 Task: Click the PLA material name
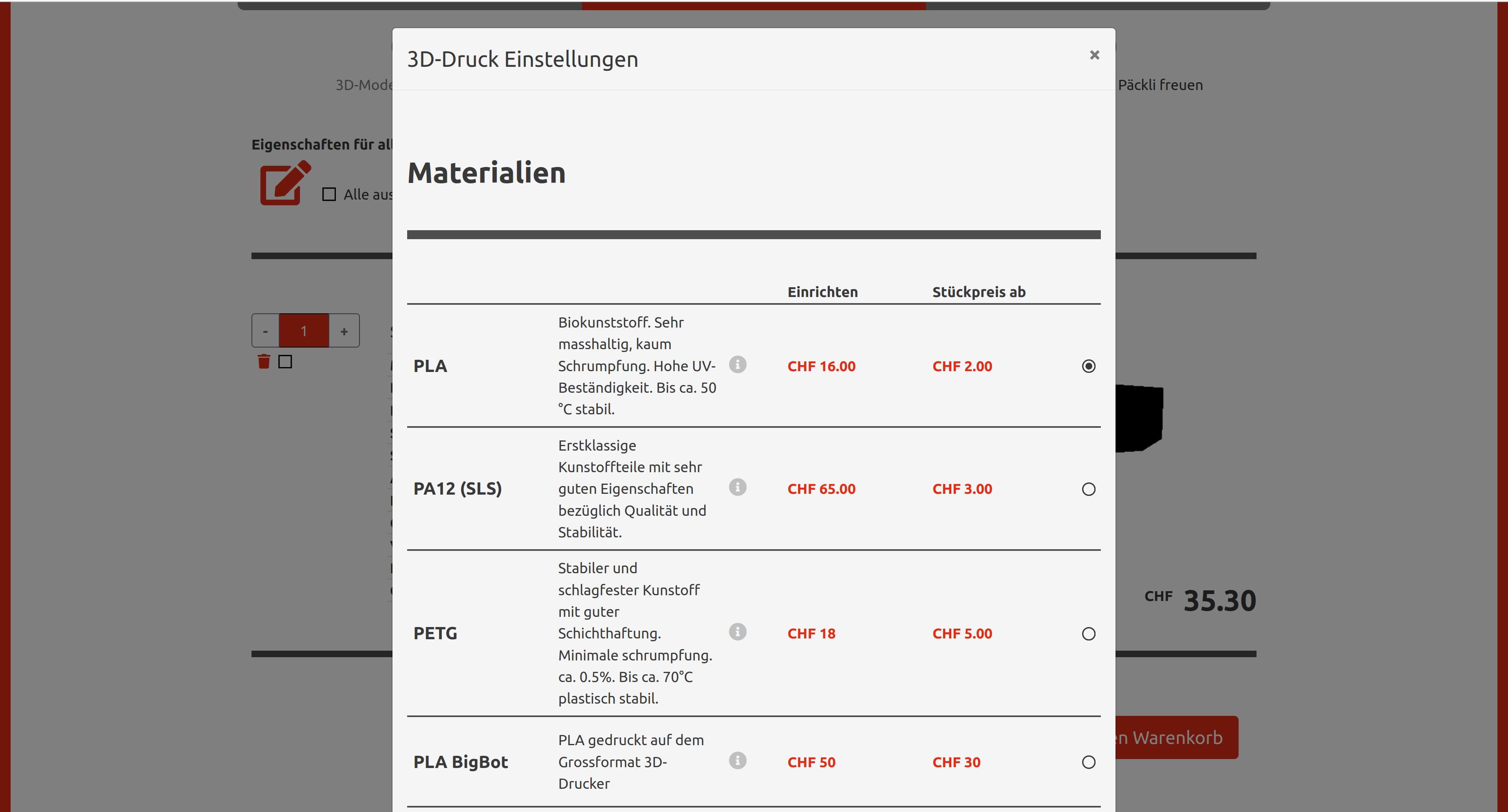(430, 366)
